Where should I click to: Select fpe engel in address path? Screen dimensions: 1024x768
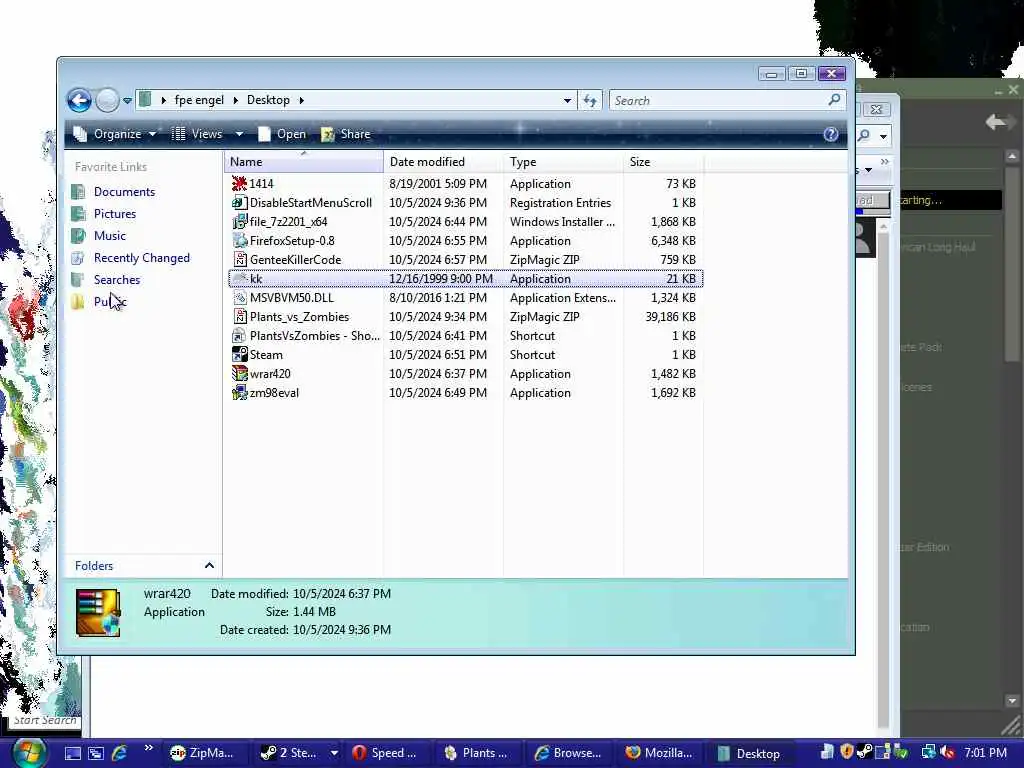tap(199, 100)
